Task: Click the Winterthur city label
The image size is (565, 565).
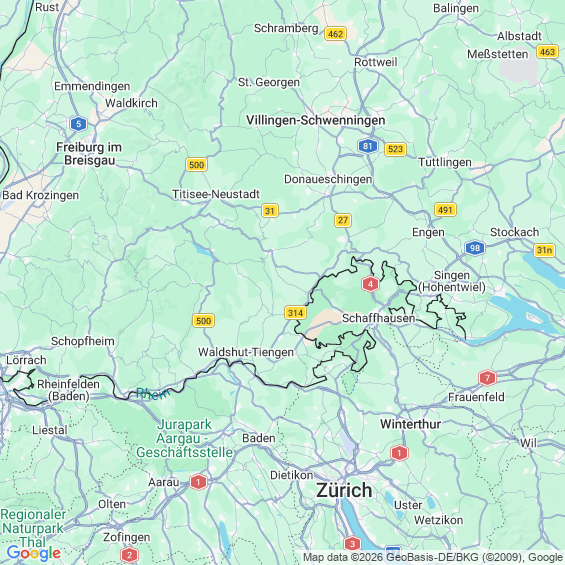Action: pyautogui.click(x=410, y=424)
